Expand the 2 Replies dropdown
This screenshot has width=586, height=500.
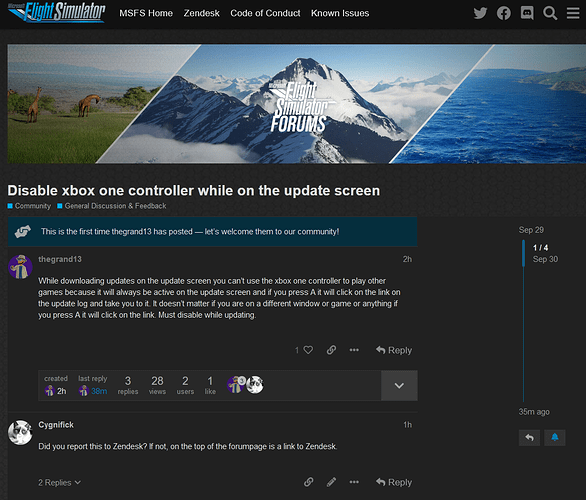tap(59, 482)
